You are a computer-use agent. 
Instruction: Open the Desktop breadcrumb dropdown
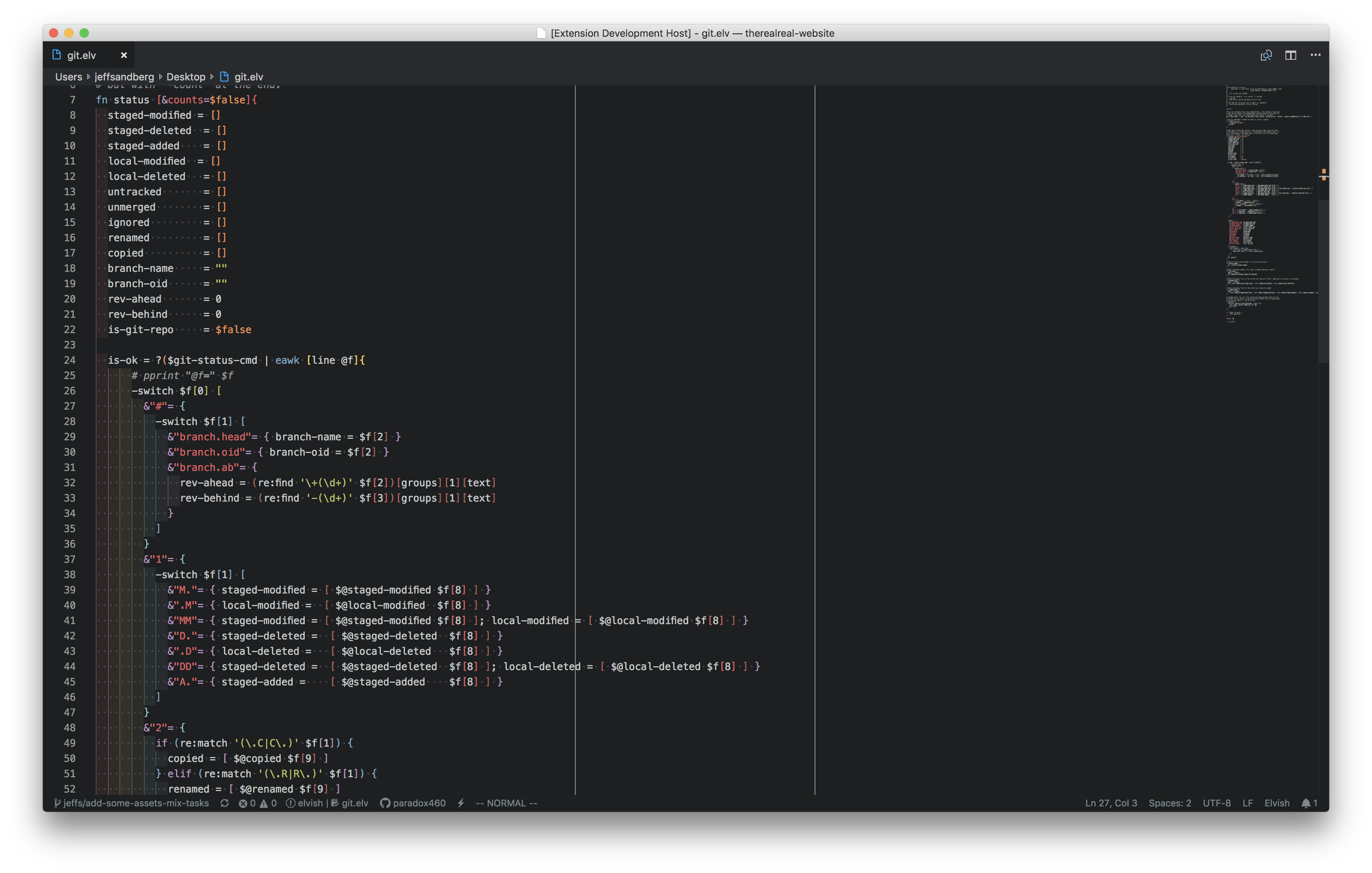pyautogui.click(x=186, y=77)
